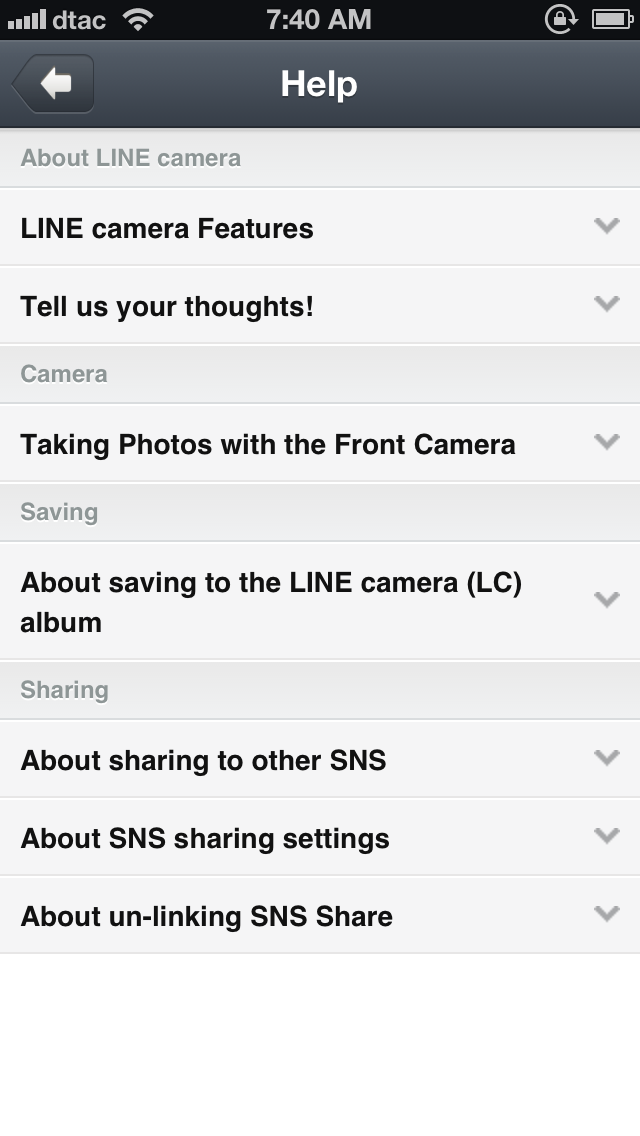Tap the 7:40 AM status bar clock
Screen dimensions: 640x1136
tap(319, 19)
